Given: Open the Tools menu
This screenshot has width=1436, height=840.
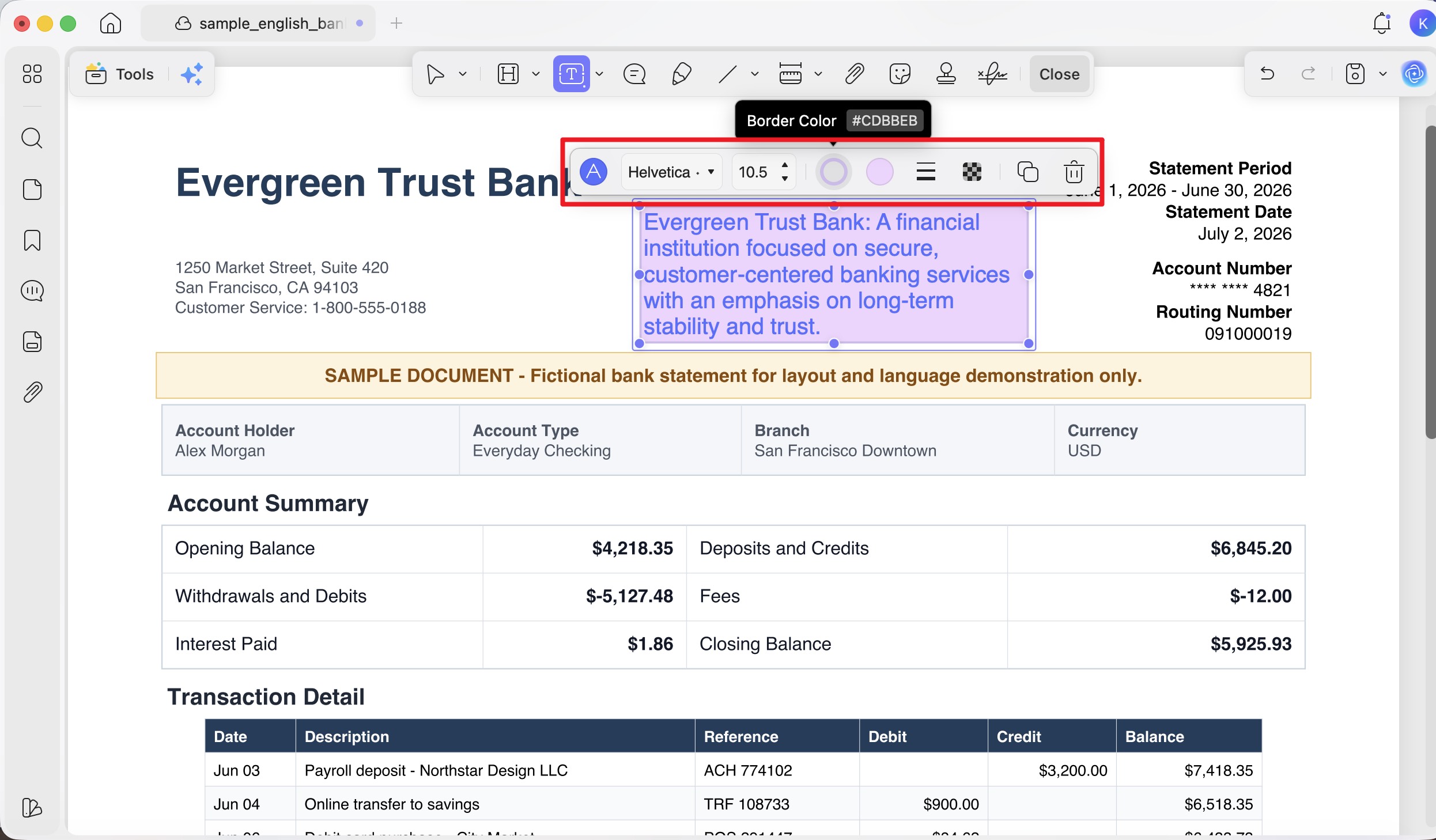Looking at the screenshot, I should tap(120, 74).
